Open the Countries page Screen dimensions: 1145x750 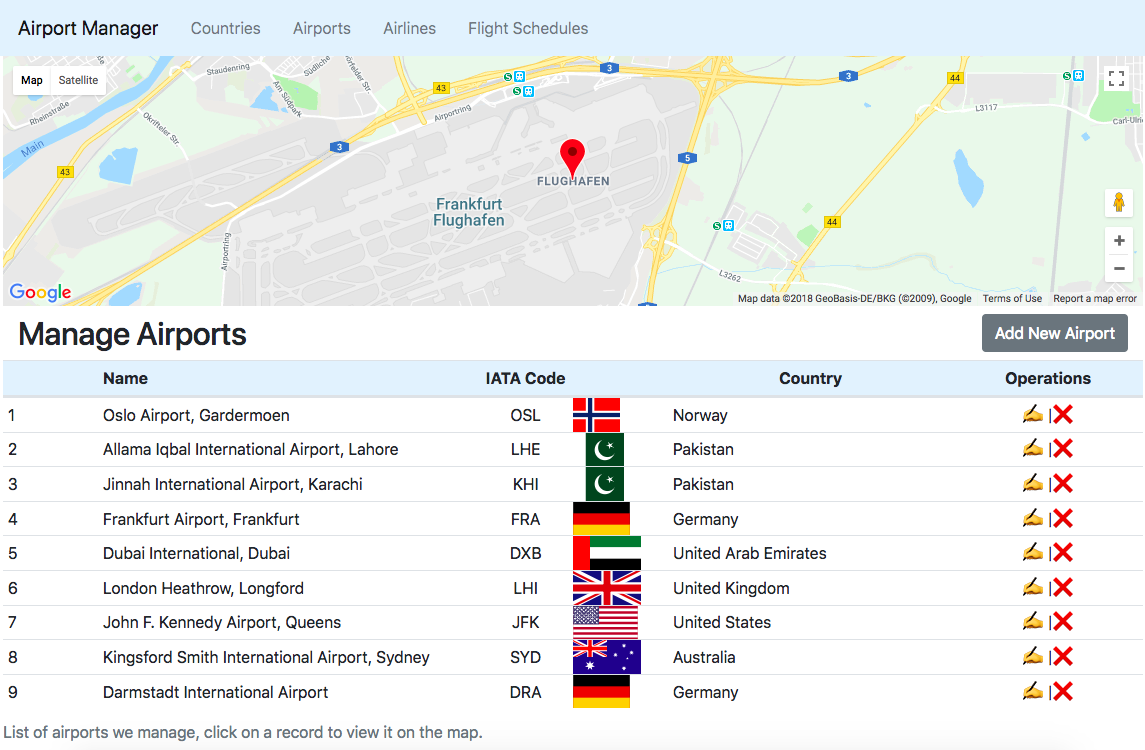(x=226, y=28)
